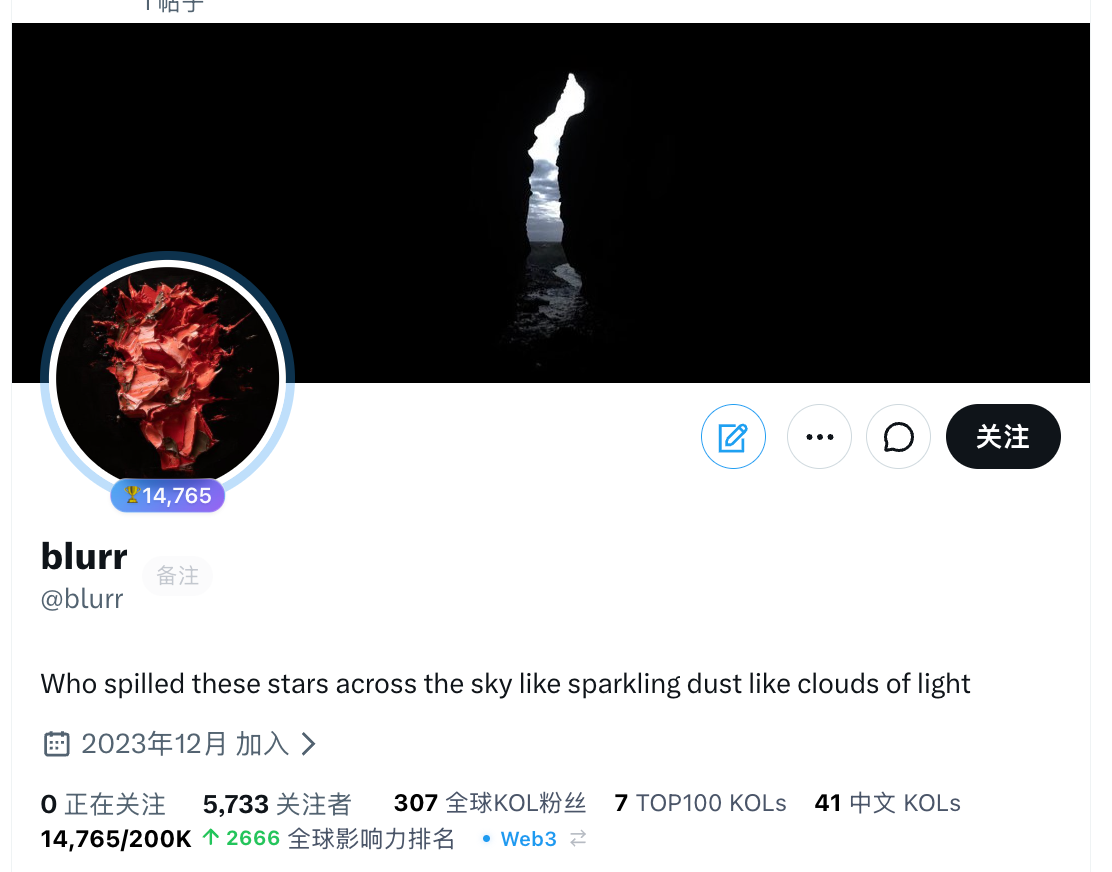This screenshot has width=1112, height=872.
Task: Open the message chat bubble icon
Action: pos(899,437)
